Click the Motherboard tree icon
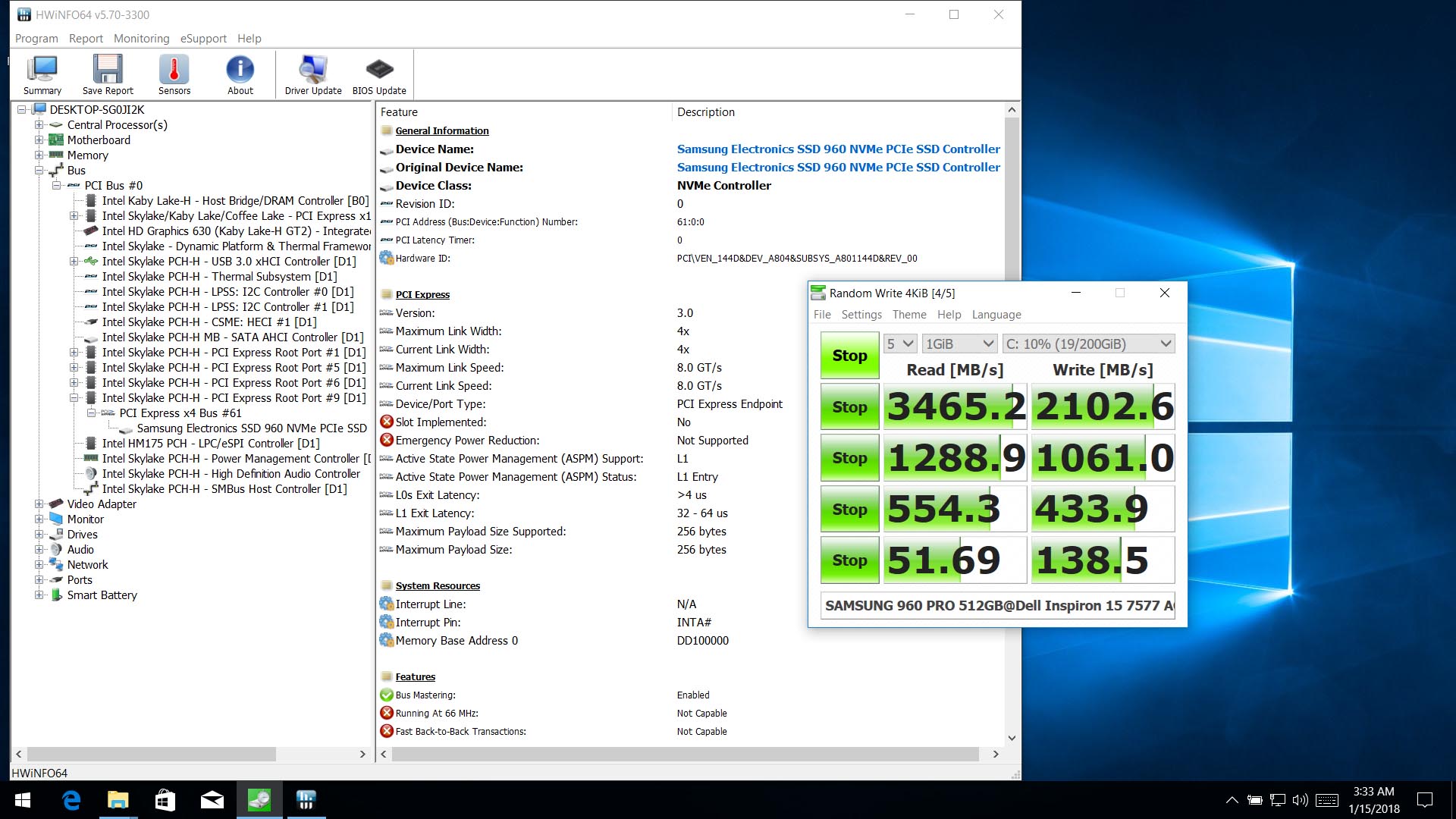 [56, 140]
